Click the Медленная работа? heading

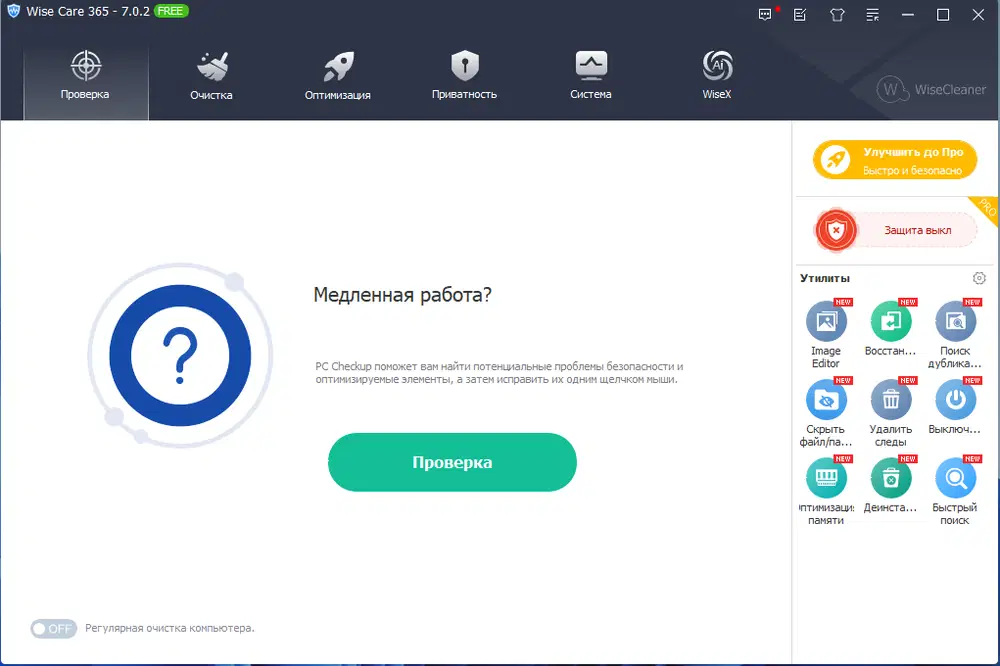click(x=402, y=295)
